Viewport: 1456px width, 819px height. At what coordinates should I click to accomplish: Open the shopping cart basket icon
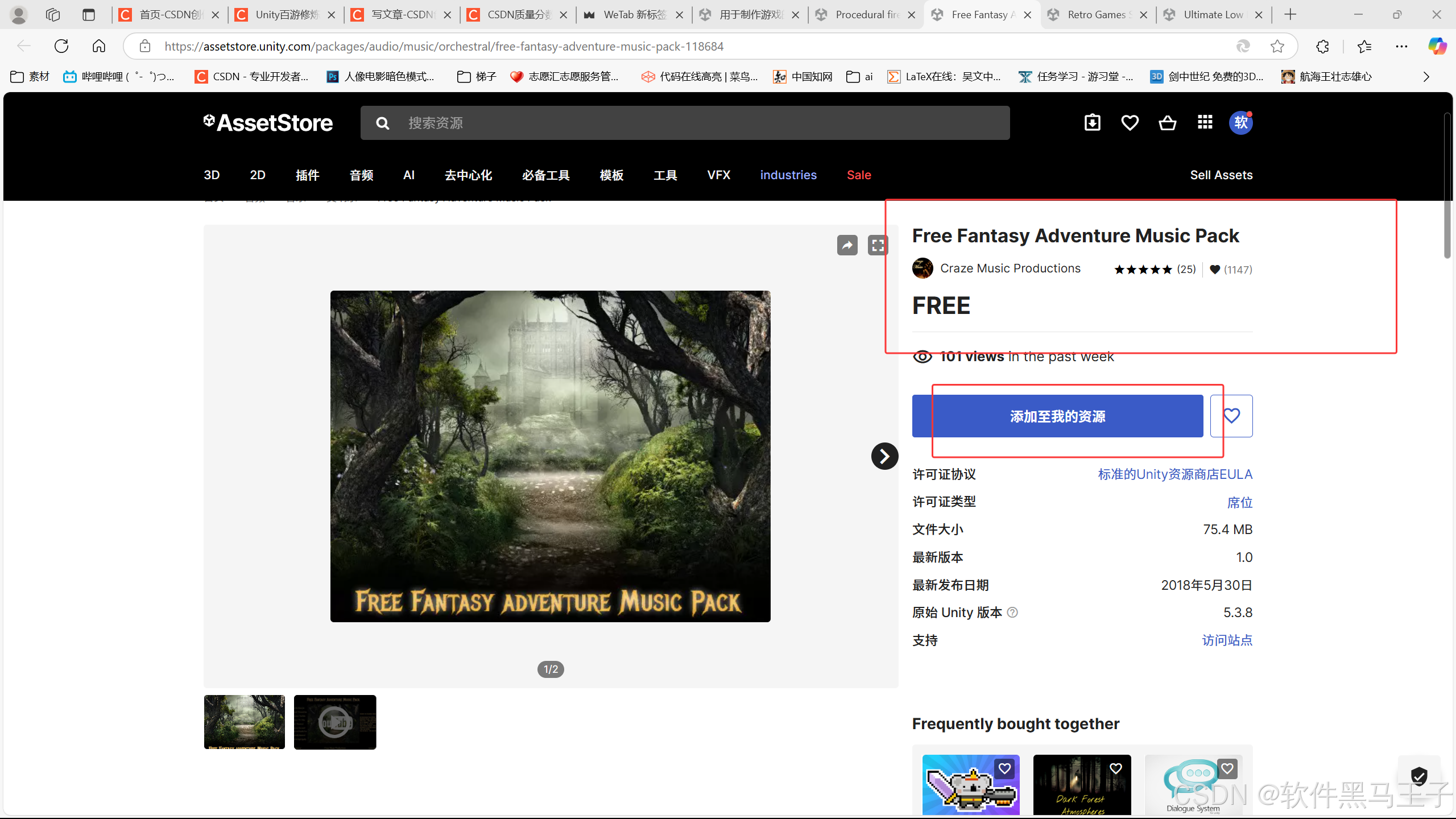pyautogui.click(x=1167, y=122)
